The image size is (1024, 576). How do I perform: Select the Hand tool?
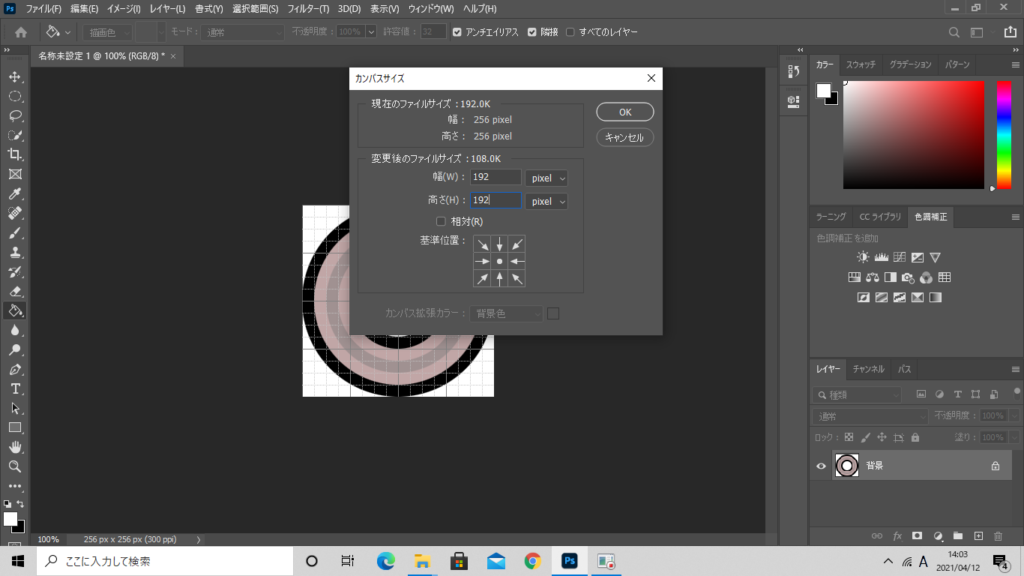coord(15,447)
